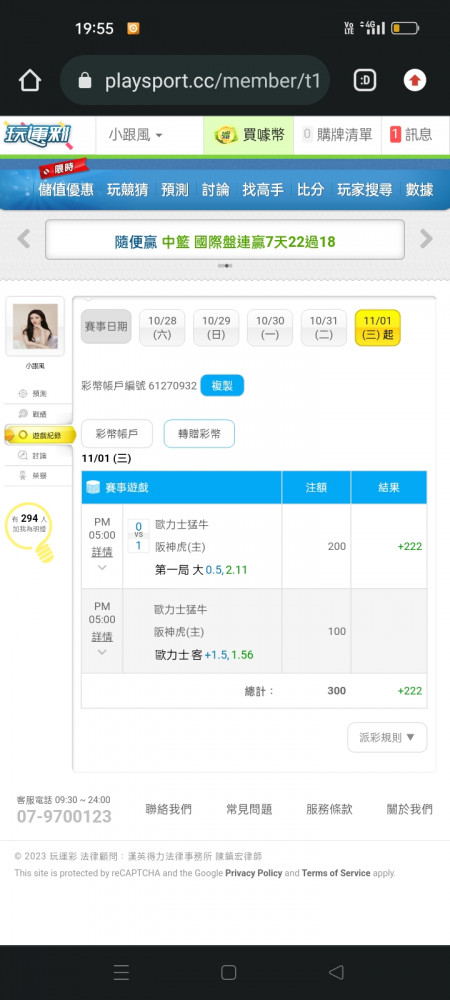Viewport: 450px width, 1000px height.
Task: Open 比分 in the navigation bar
Action: (x=310, y=189)
